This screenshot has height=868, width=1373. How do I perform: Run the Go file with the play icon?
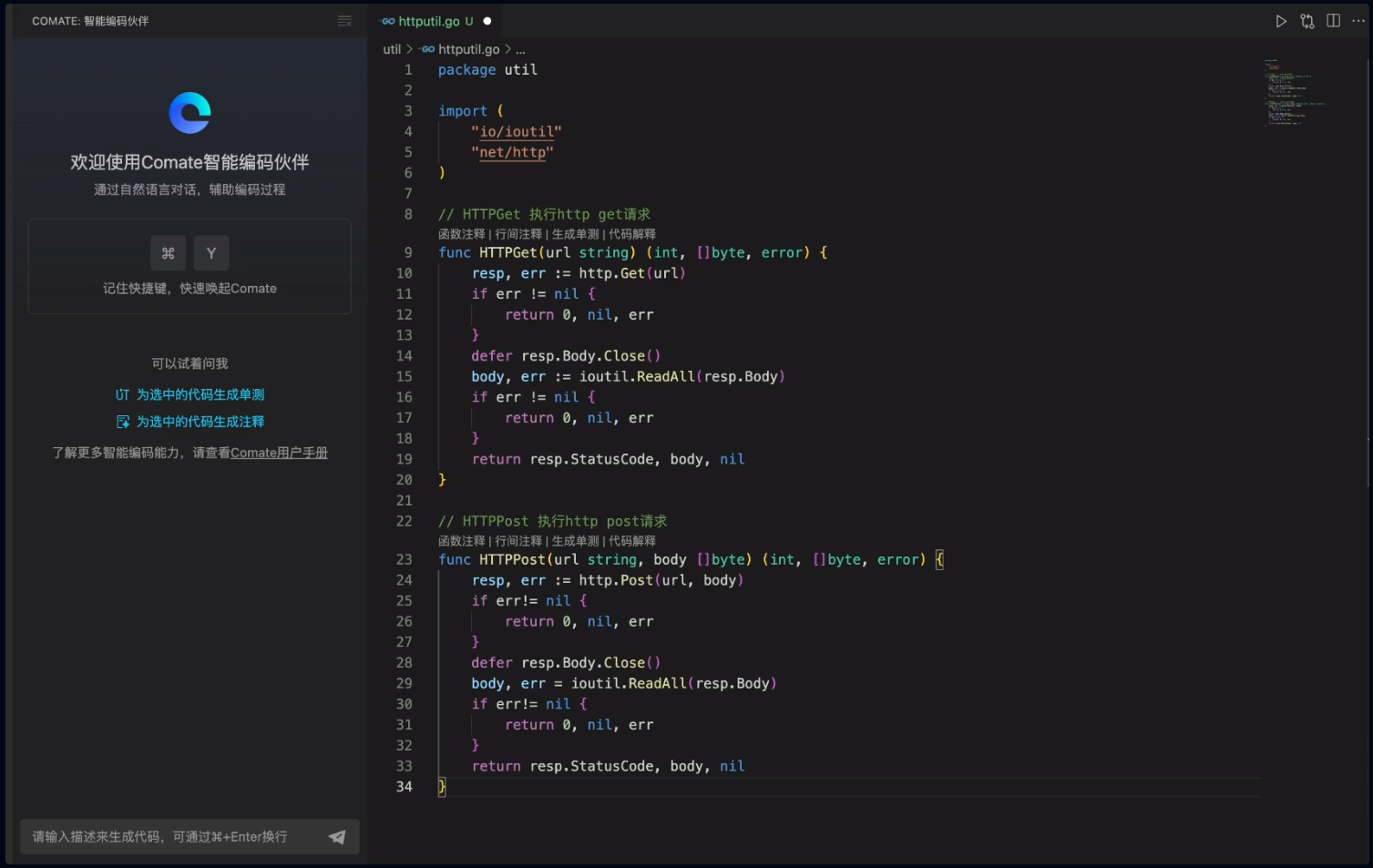click(x=1281, y=21)
